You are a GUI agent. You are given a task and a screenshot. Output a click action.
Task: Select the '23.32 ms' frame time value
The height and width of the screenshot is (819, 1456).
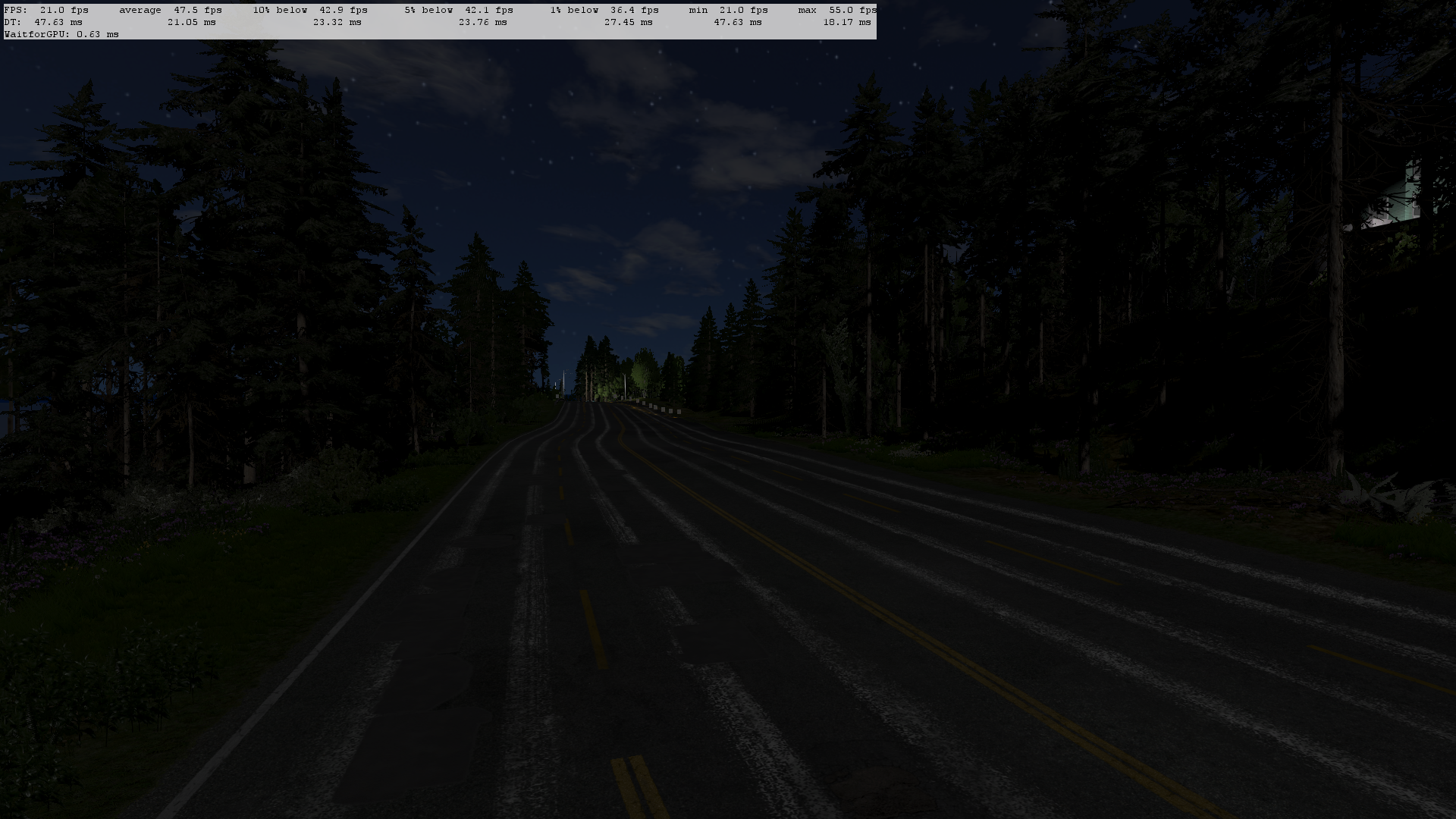pyautogui.click(x=337, y=22)
